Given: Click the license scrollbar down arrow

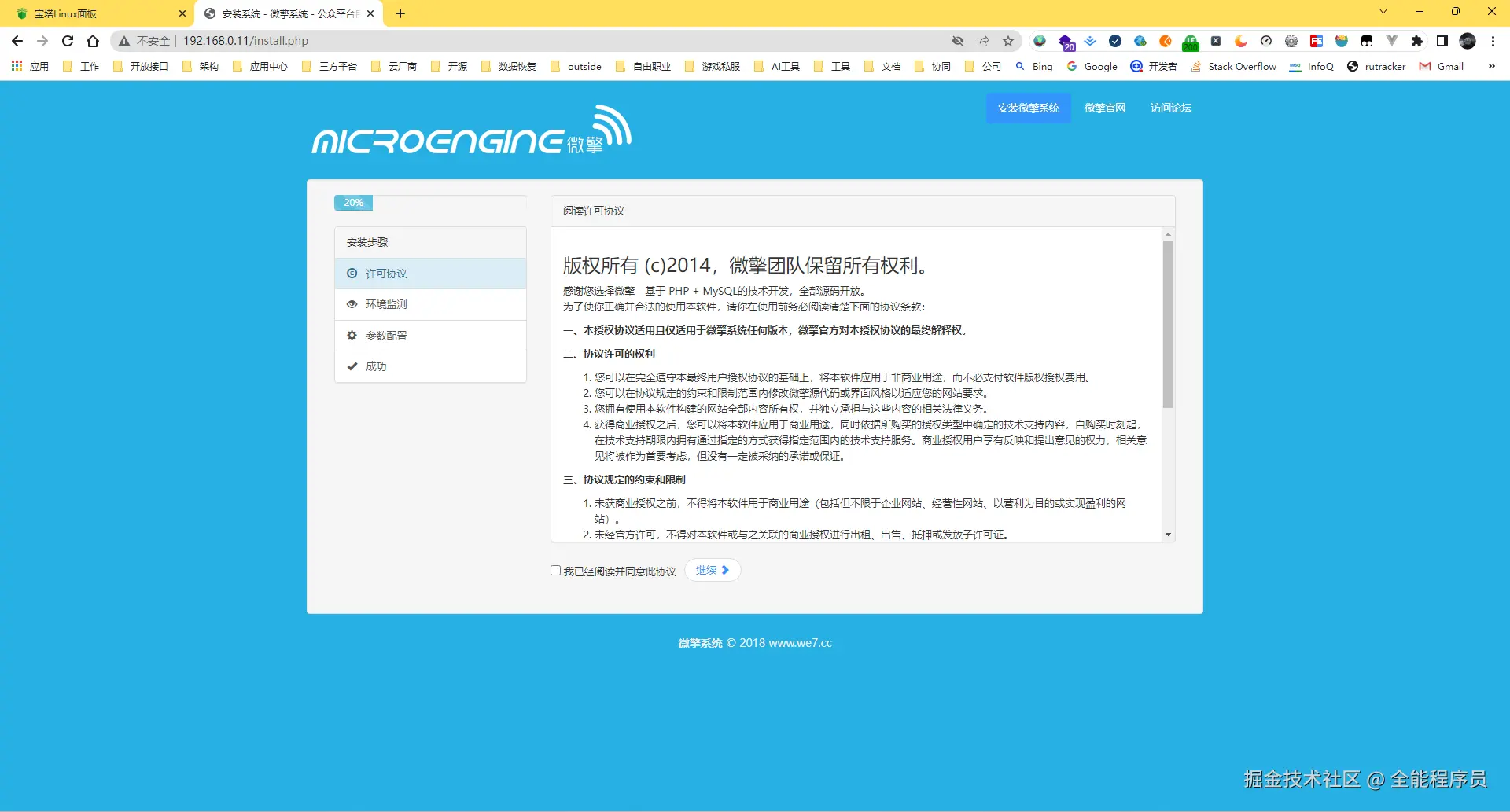Looking at the screenshot, I should (1168, 535).
